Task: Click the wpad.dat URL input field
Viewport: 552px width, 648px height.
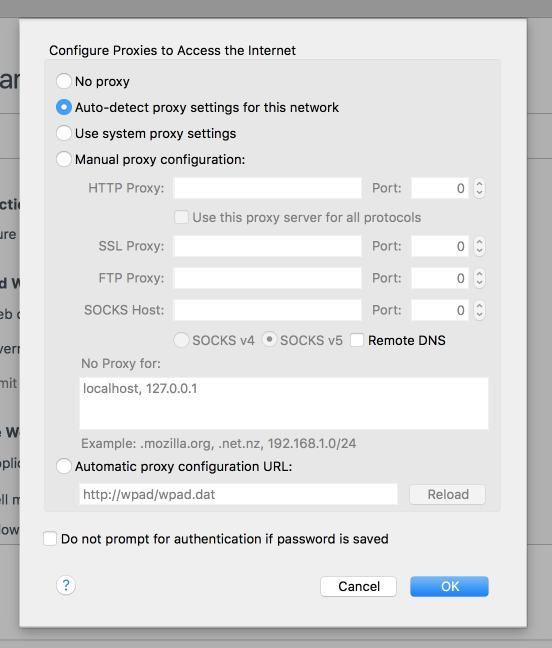Action: pyautogui.click(x=238, y=494)
